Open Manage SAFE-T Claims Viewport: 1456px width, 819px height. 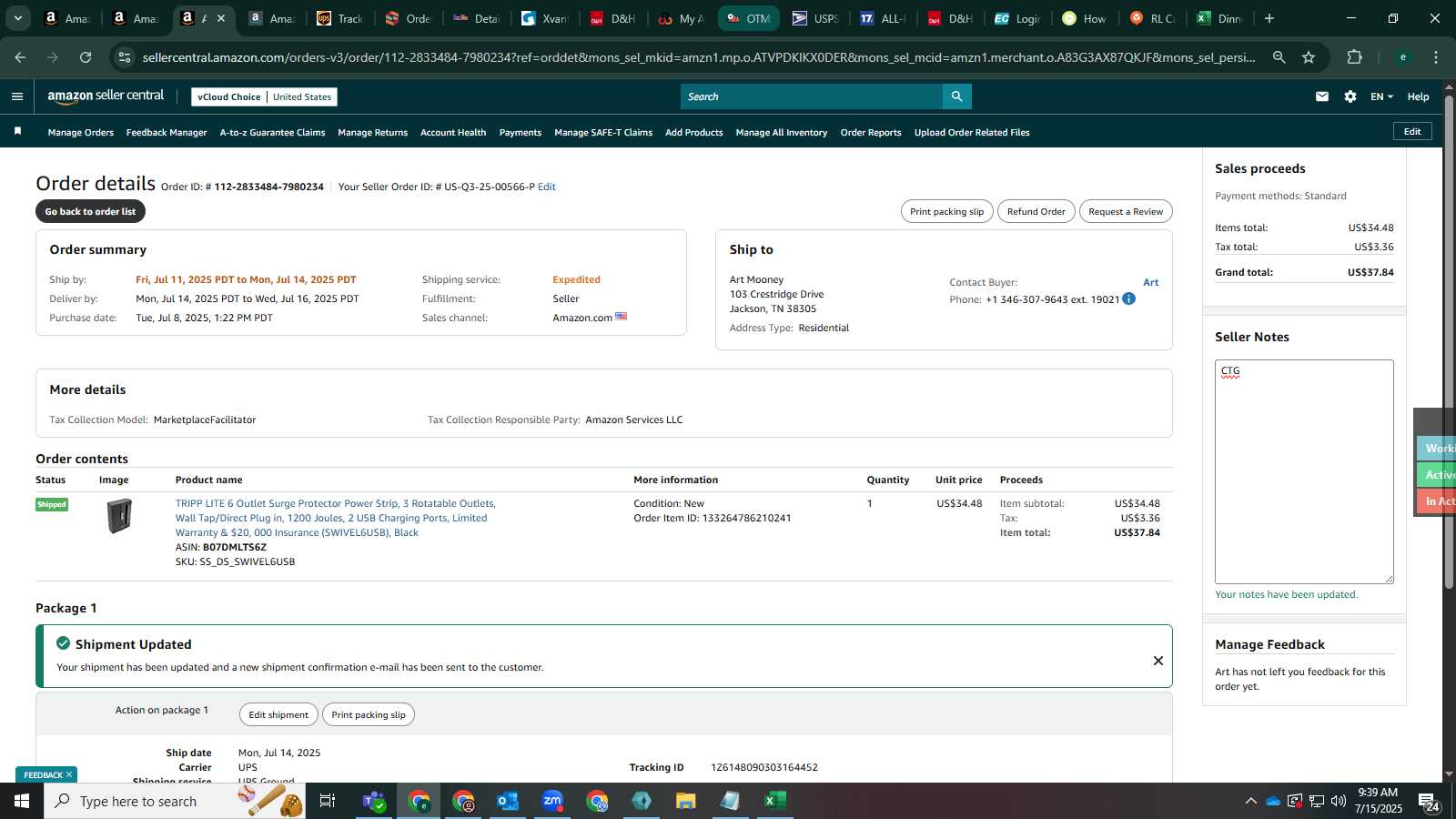click(x=603, y=132)
